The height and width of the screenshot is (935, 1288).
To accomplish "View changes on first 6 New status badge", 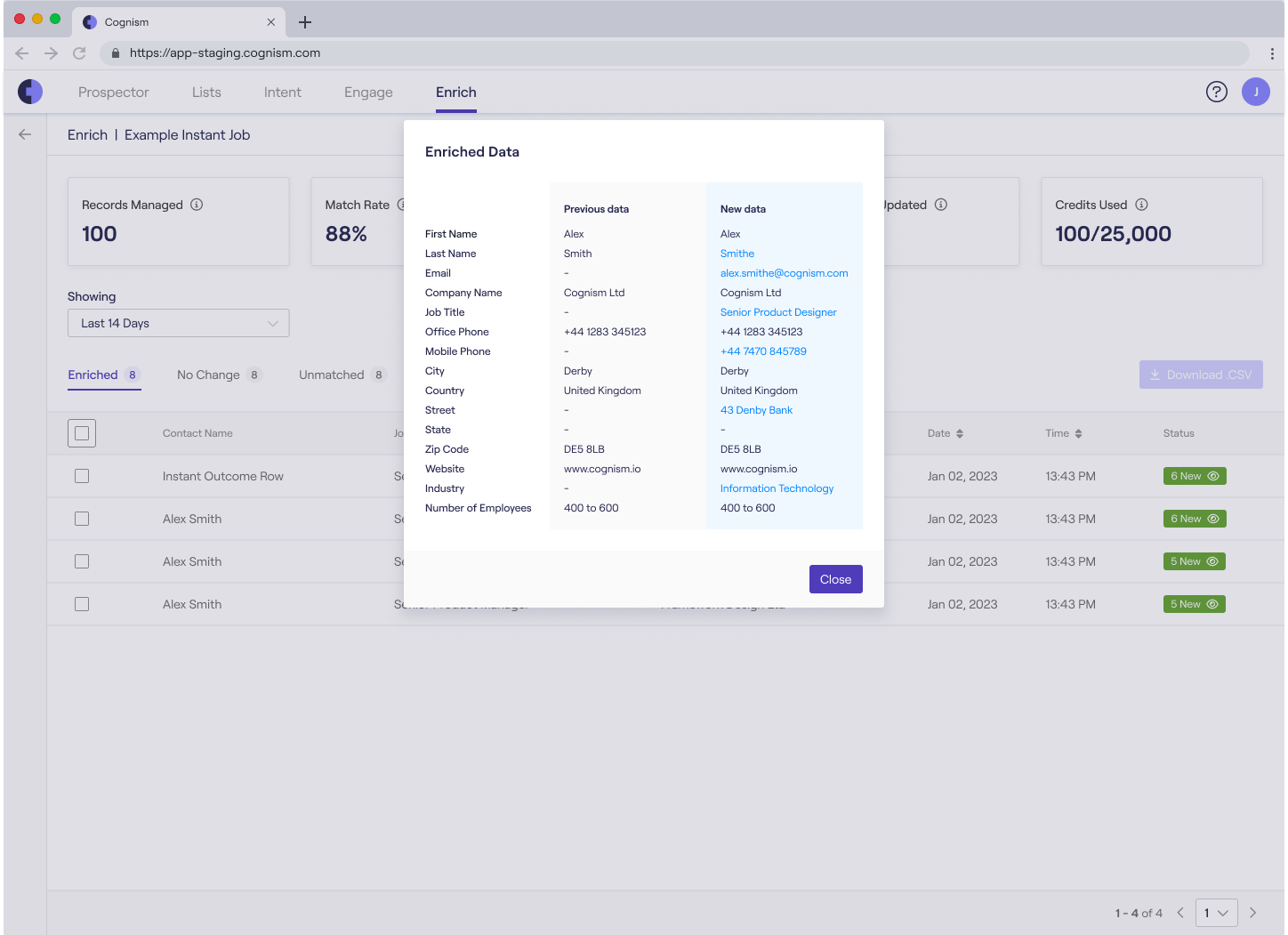I will [x=1194, y=476].
